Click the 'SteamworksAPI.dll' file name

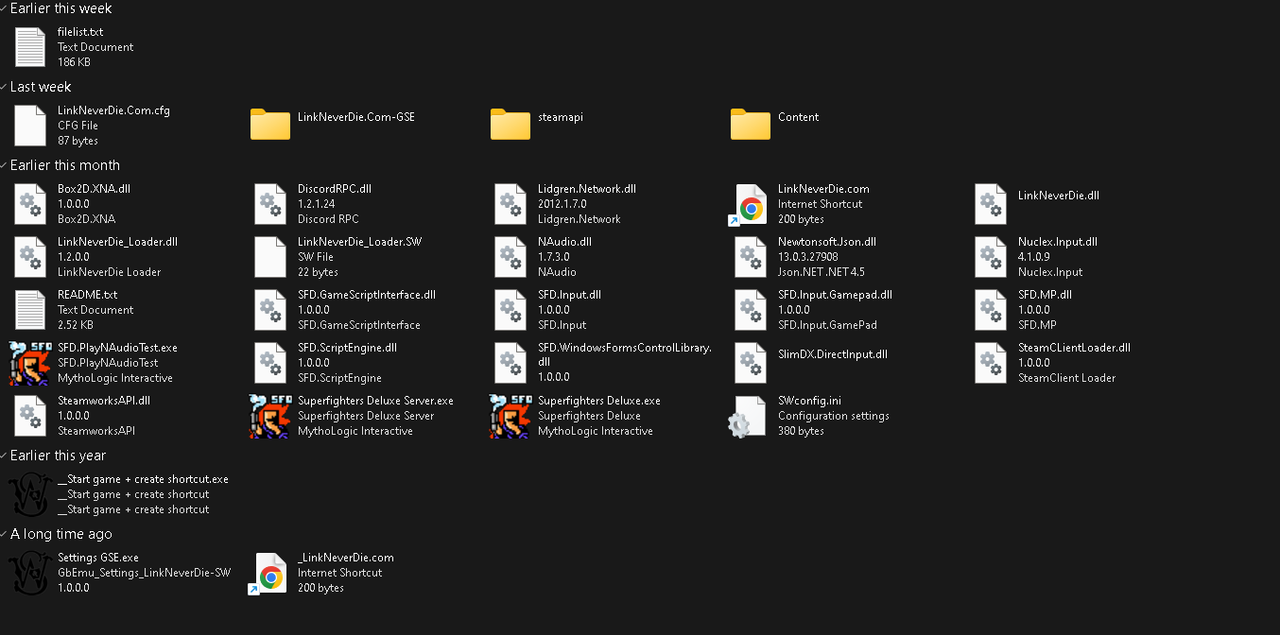(104, 401)
